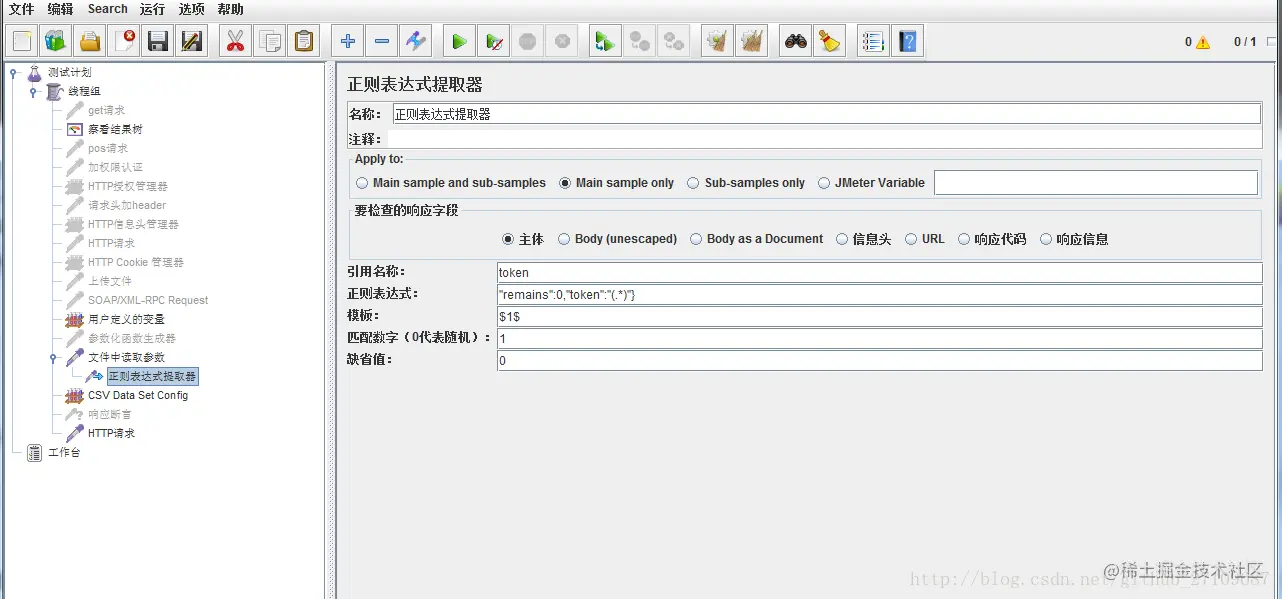
Task: Click the Open file folder icon
Action: [90, 41]
